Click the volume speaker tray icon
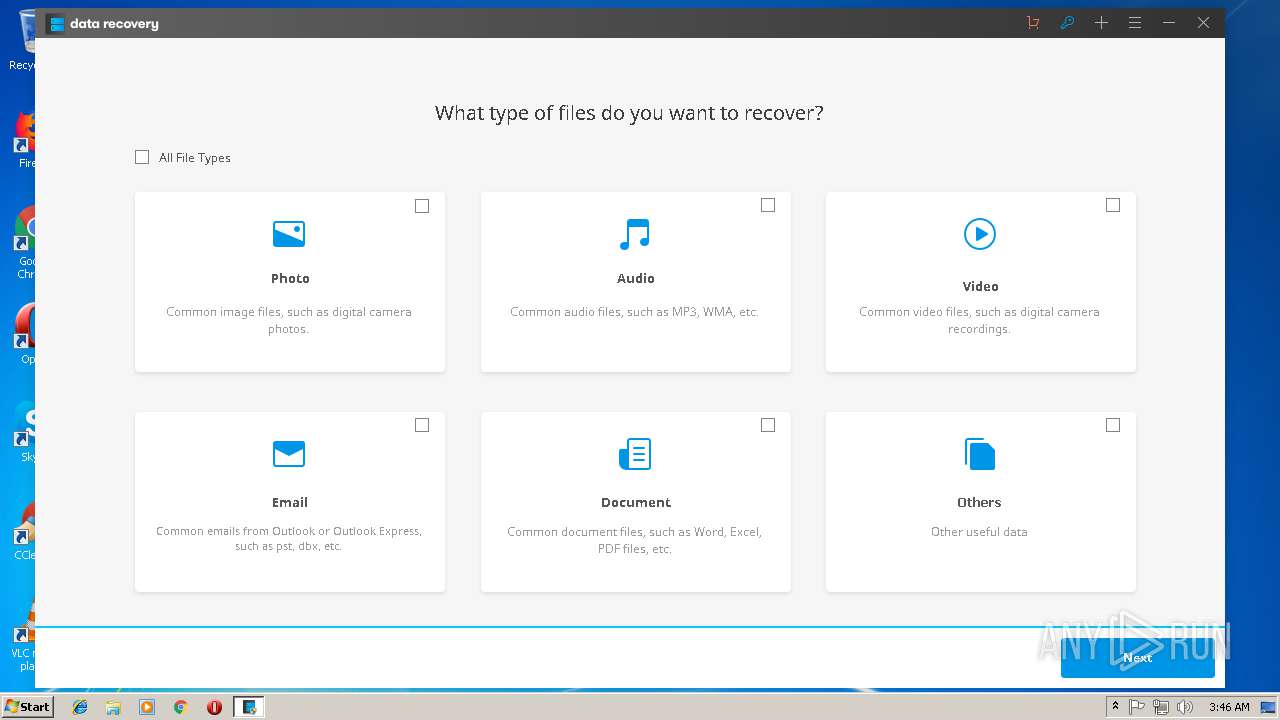The height and width of the screenshot is (720, 1280). coord(1185,707)
